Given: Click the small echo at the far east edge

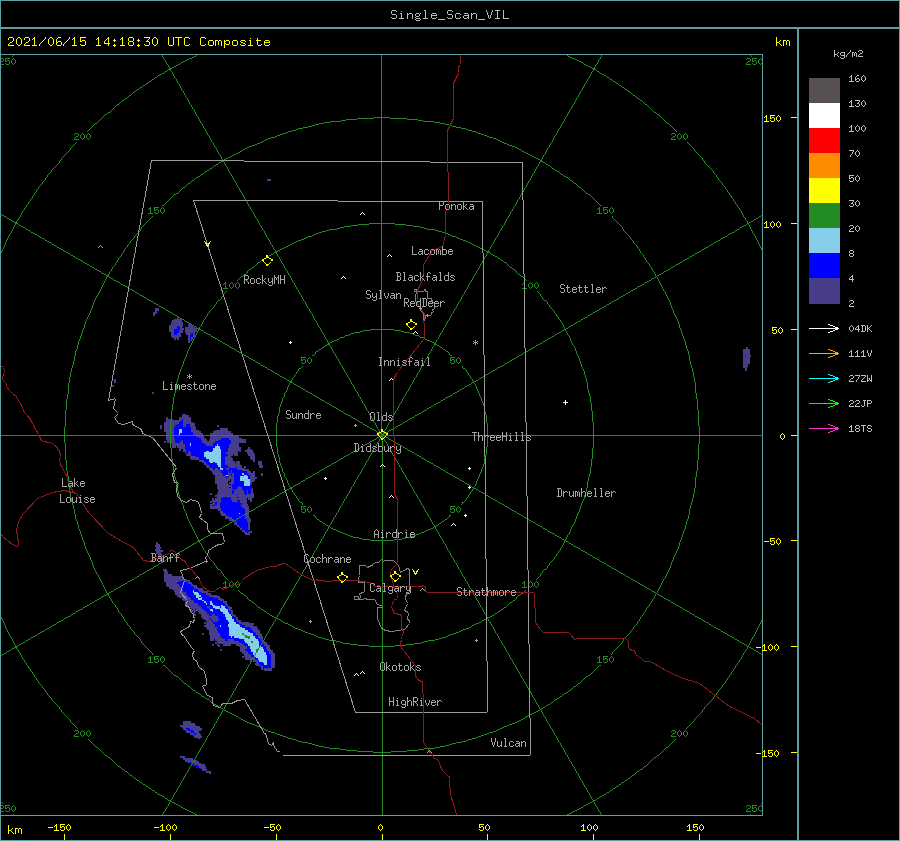Looking at the screenshot, I should (746, 358).
